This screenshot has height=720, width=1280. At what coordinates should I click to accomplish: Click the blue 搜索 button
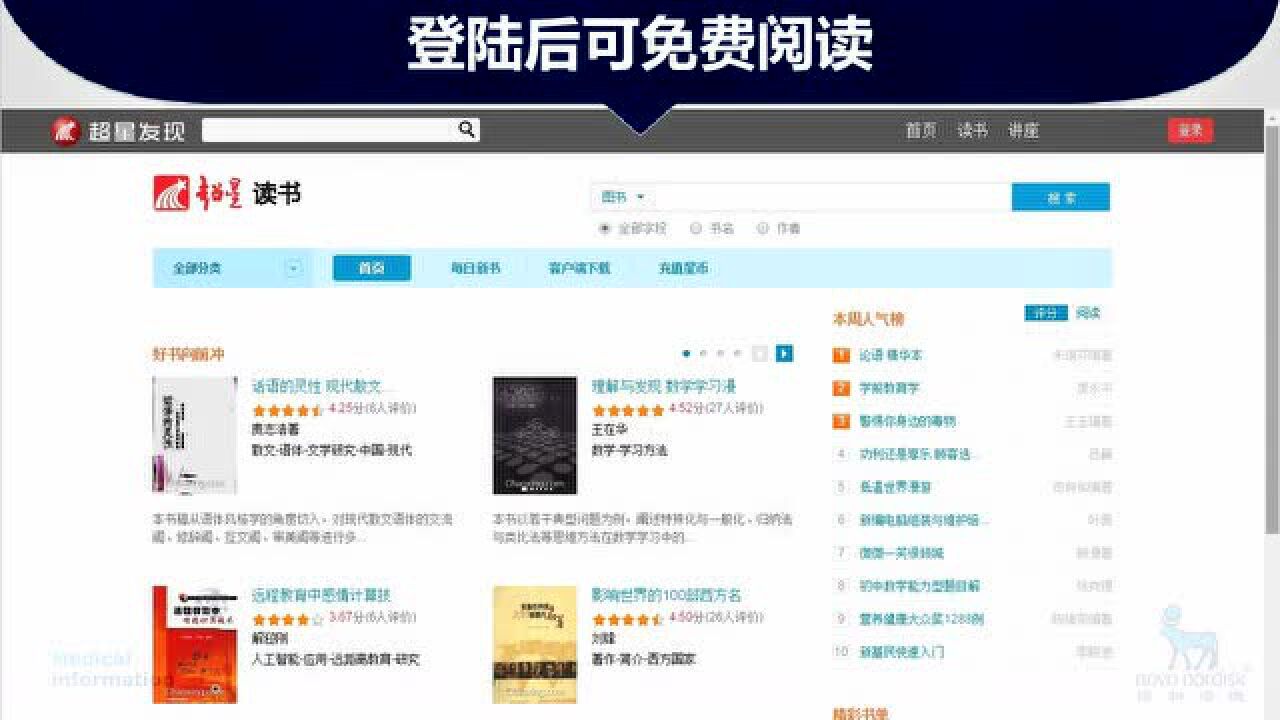pyautogui.click(x=1061, y=197)
